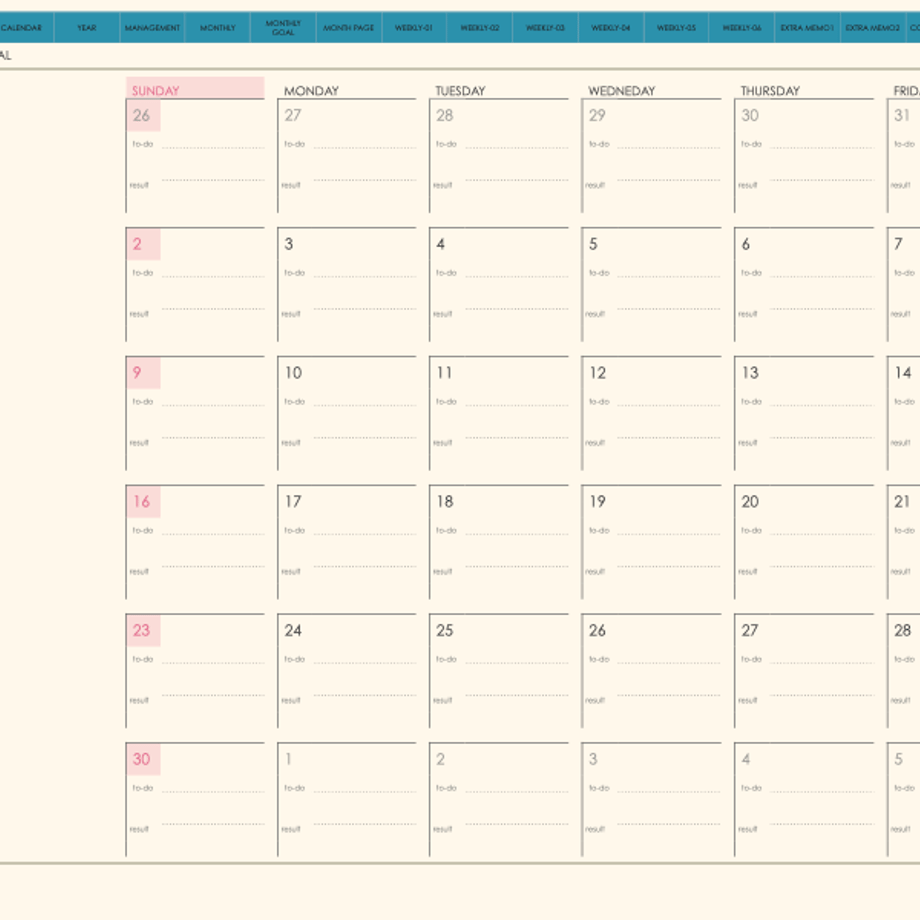Select the pink Sunday date 30
The image size is (920, 920).
tap(141, 759)
